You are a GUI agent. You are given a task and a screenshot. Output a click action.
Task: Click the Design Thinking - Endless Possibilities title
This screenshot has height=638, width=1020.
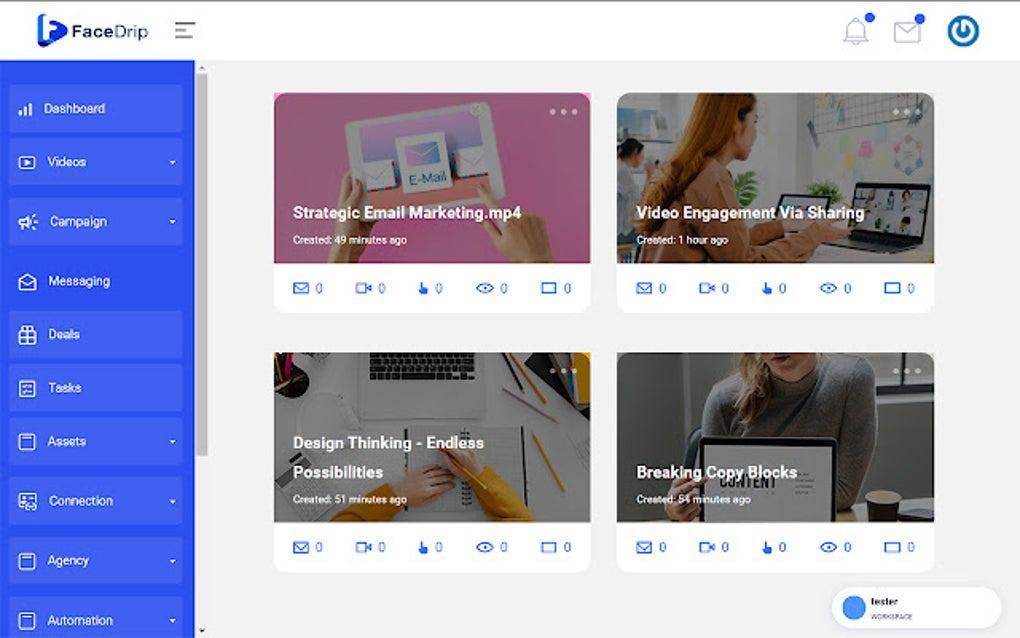coord(388,457)
